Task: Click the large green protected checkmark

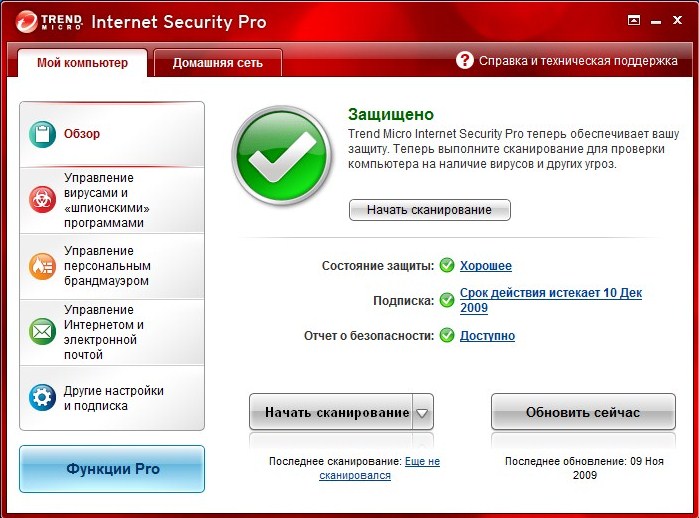Action: (x=282, y=156)
